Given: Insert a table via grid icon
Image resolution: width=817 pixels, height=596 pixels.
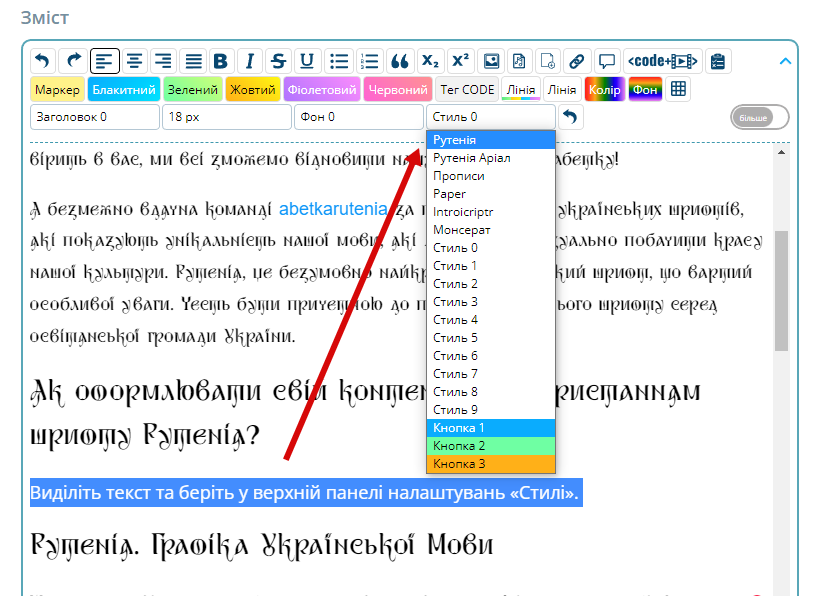Looking at the screenshot, I should click(x=678, y=89).
